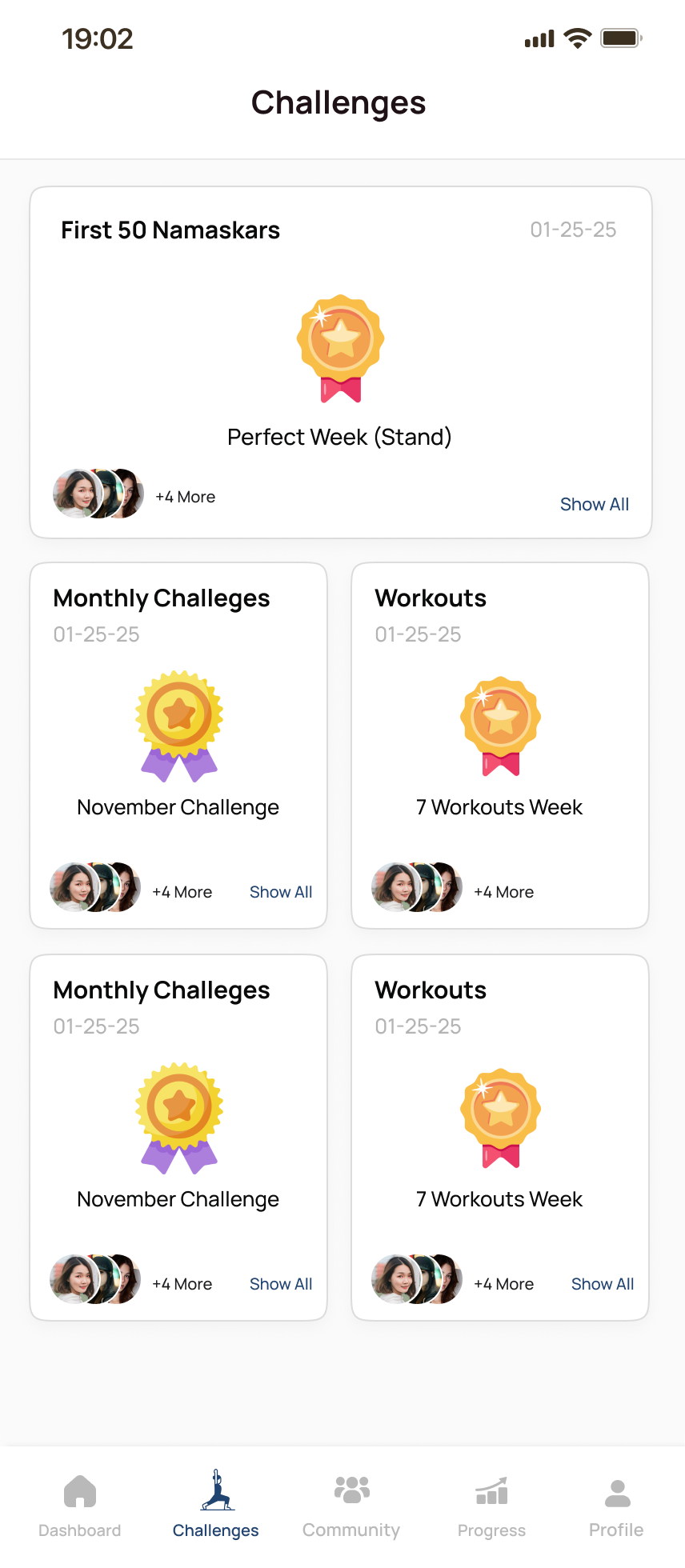Tap the Dashboard home icon
This screenshot has height=1568, width=685.
point(79,1492)
